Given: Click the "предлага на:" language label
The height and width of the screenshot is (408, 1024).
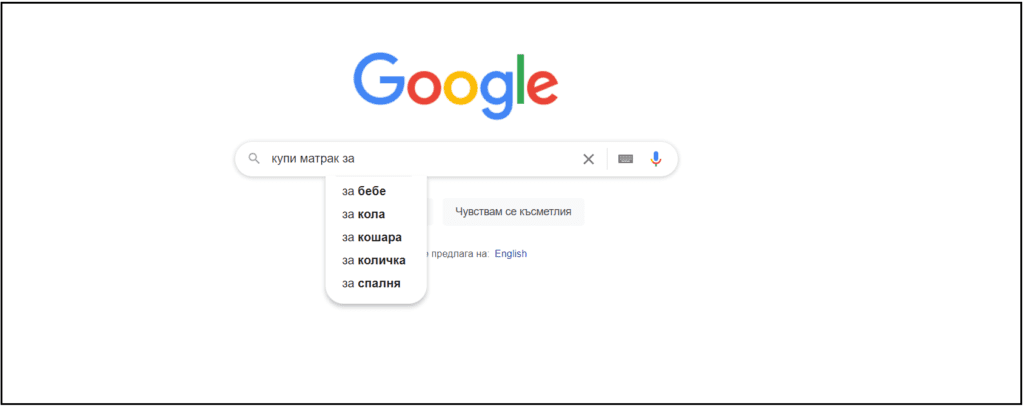Looking at the screenshot, I should pyautogui.click(x=461, y=254).
